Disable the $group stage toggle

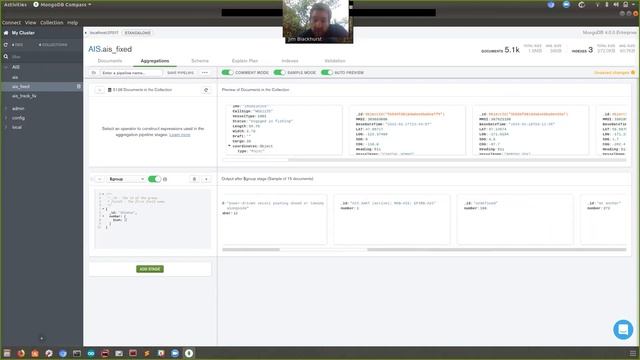pos(154,179)
